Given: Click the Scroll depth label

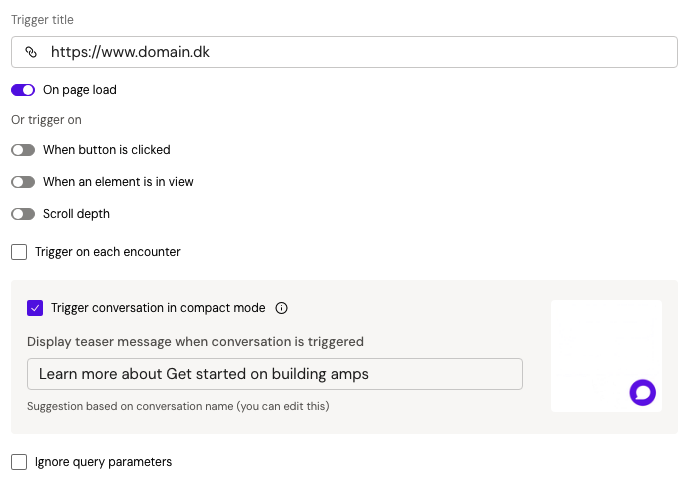Looking at the screenshot, I should pyautogui.click(x=76, y=214).
